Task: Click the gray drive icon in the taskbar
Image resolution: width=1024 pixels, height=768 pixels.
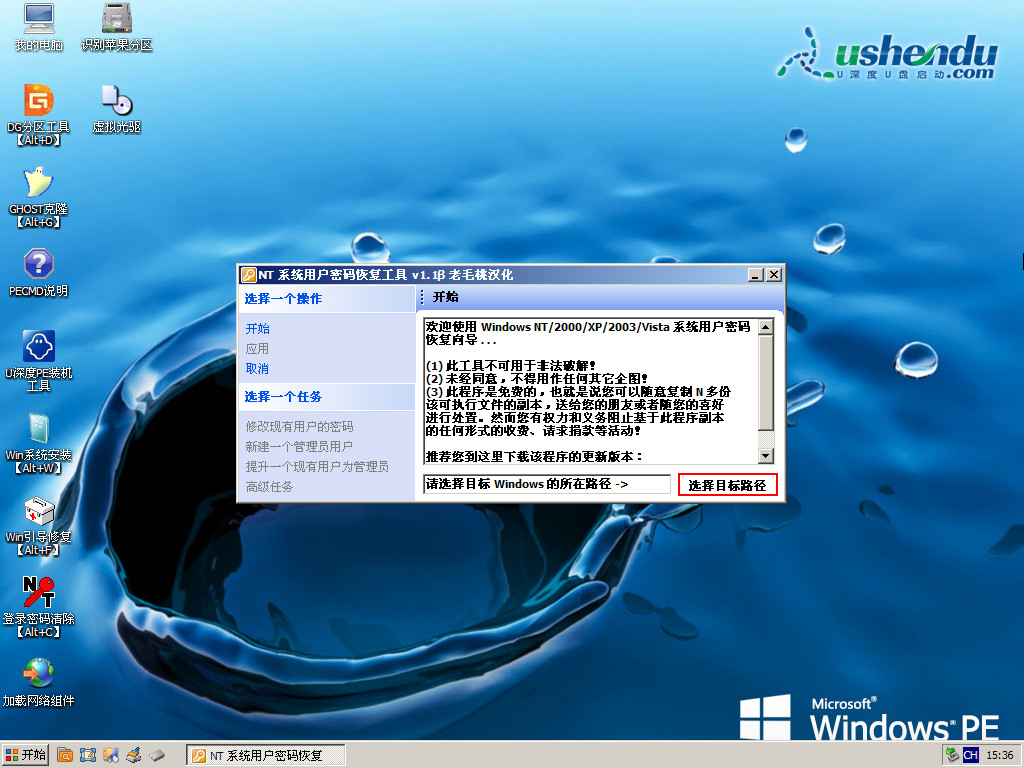Action: pos(157,756)
